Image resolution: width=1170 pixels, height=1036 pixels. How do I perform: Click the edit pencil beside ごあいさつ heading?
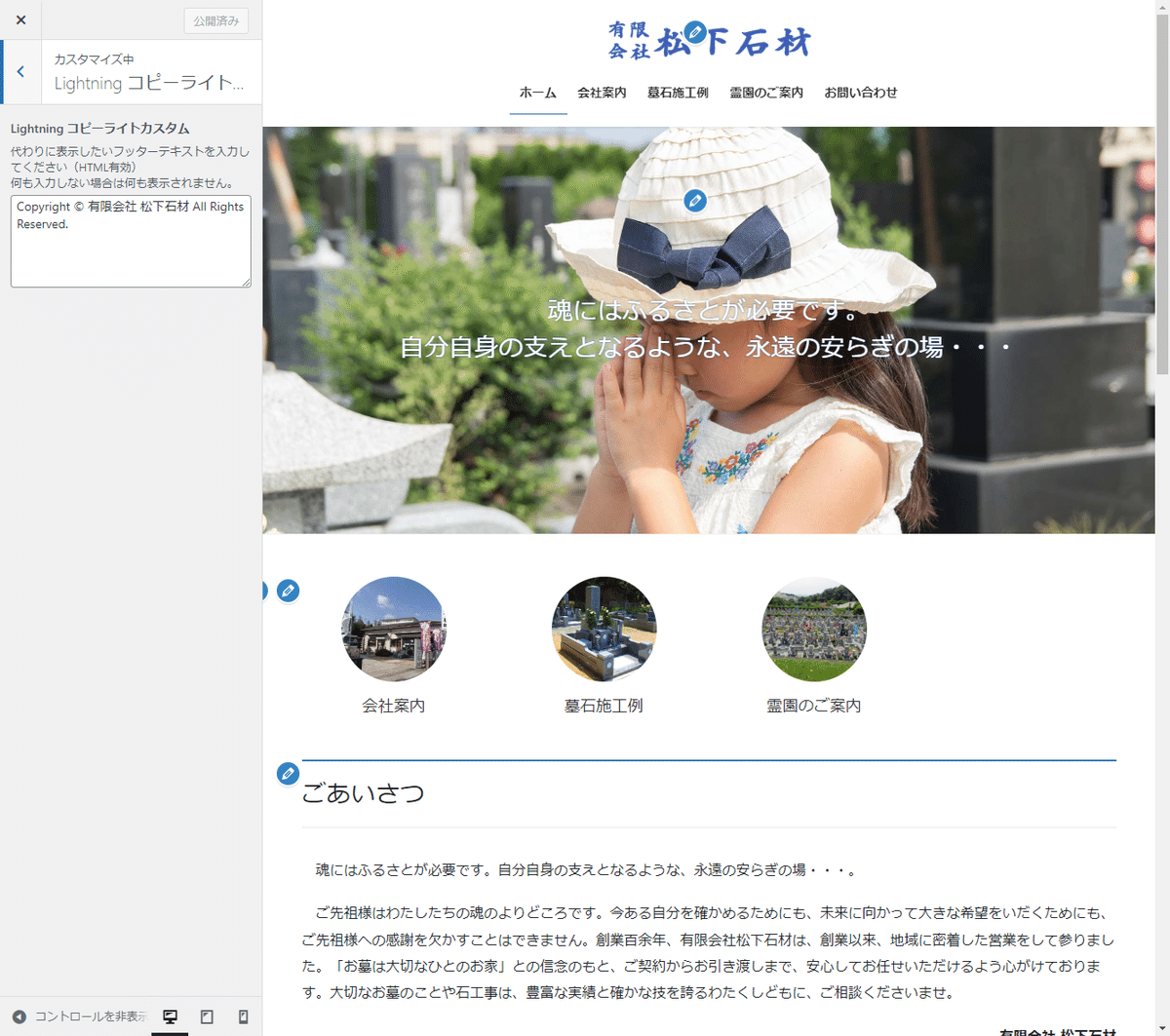(288, 773)
